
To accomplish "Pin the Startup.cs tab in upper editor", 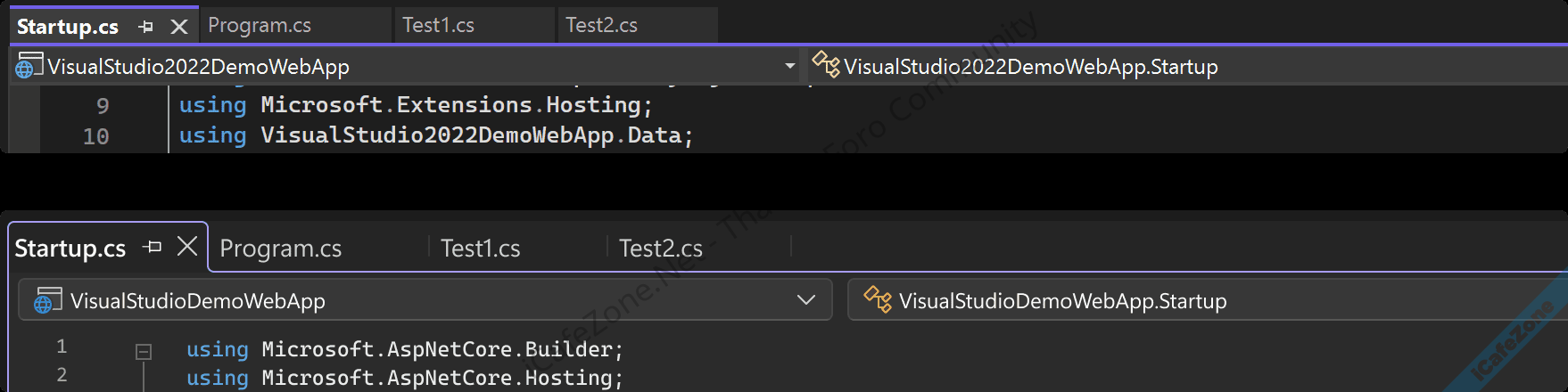I will [x=146, y=27].
